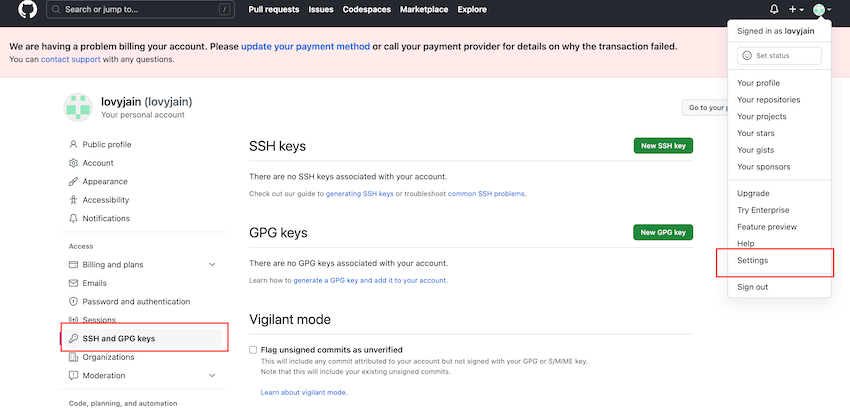Click the Accessibility figure icon

[x=73, y=200]
